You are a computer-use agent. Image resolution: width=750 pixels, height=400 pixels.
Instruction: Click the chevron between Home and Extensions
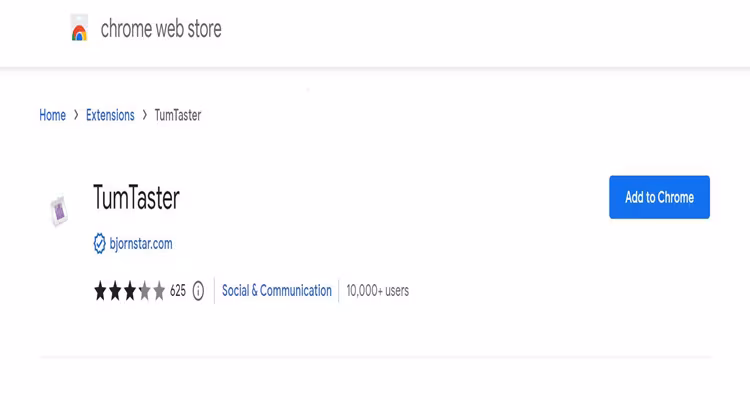[76, 115]
